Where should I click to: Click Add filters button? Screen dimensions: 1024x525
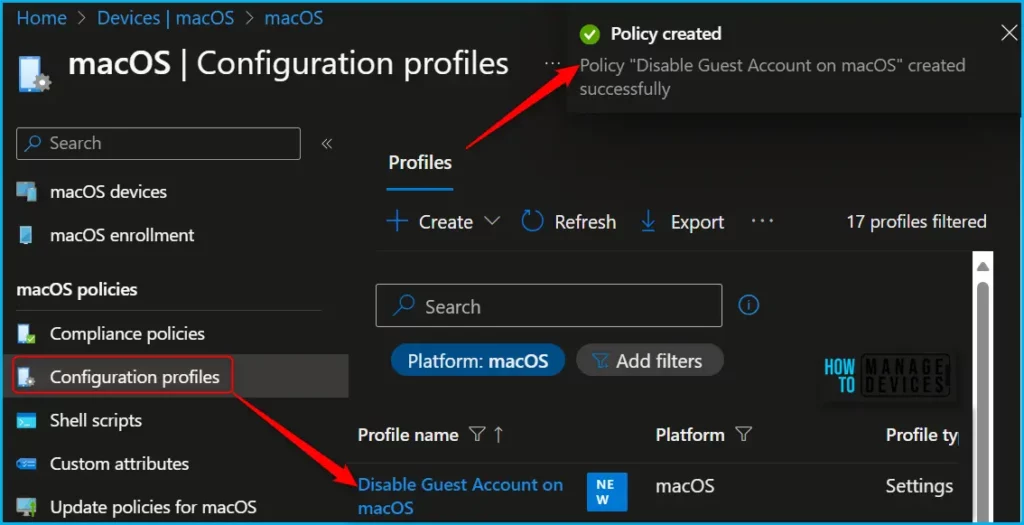tap(650, 360)
